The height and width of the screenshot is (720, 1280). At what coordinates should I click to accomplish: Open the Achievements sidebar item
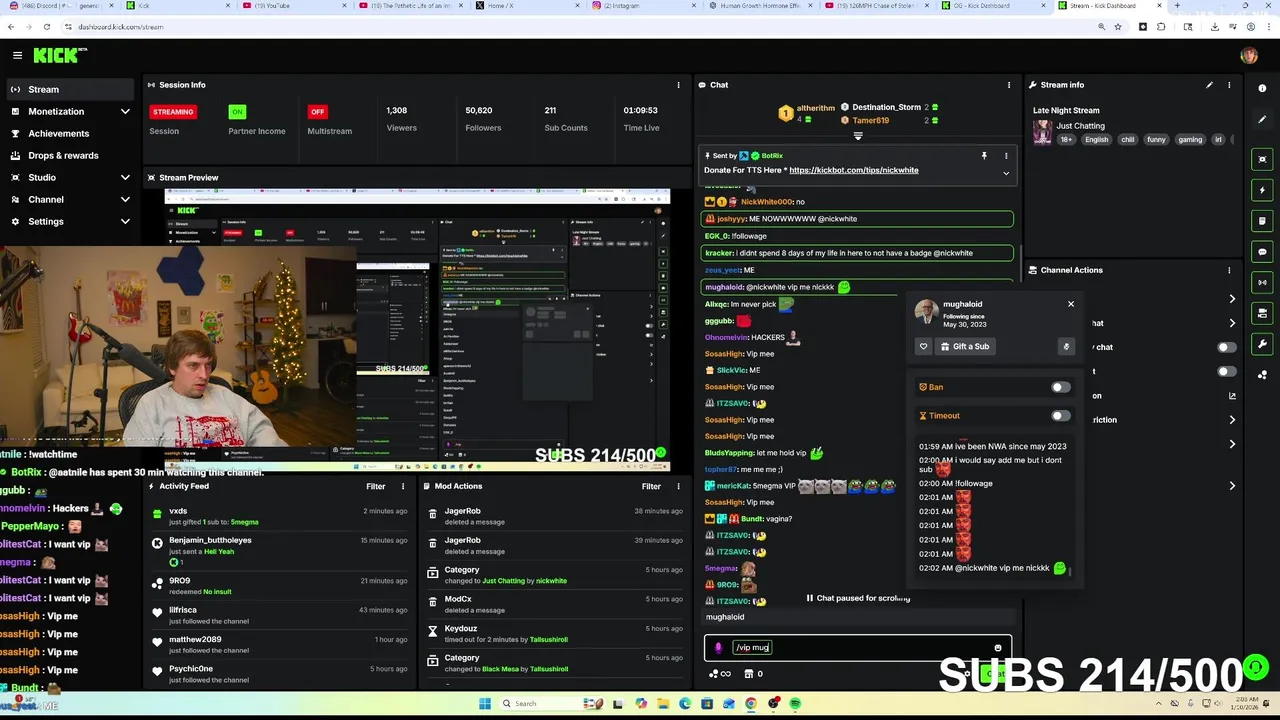[69, 133]
